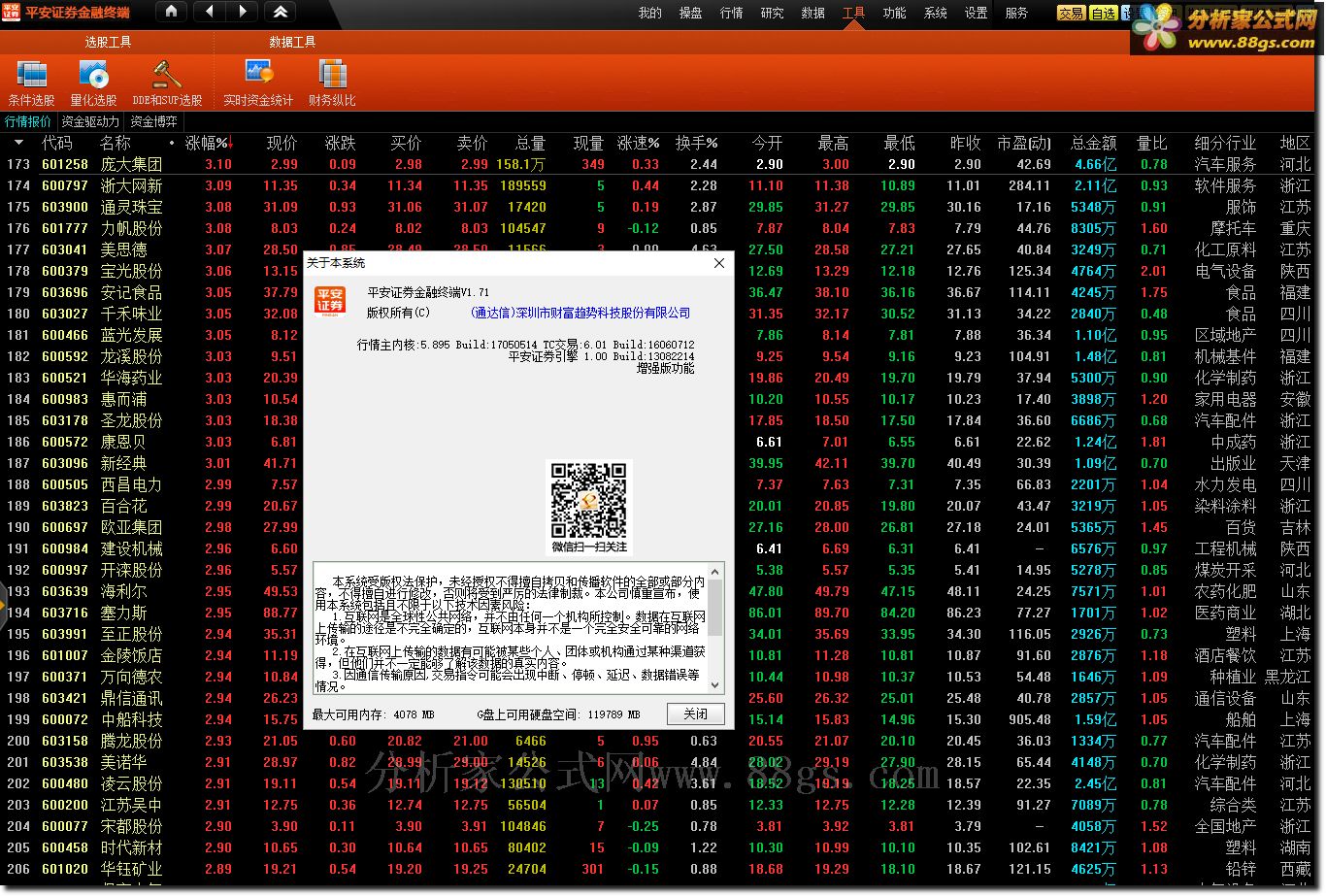Open DDE和SUP选股 tool

(x=167, y=83)
